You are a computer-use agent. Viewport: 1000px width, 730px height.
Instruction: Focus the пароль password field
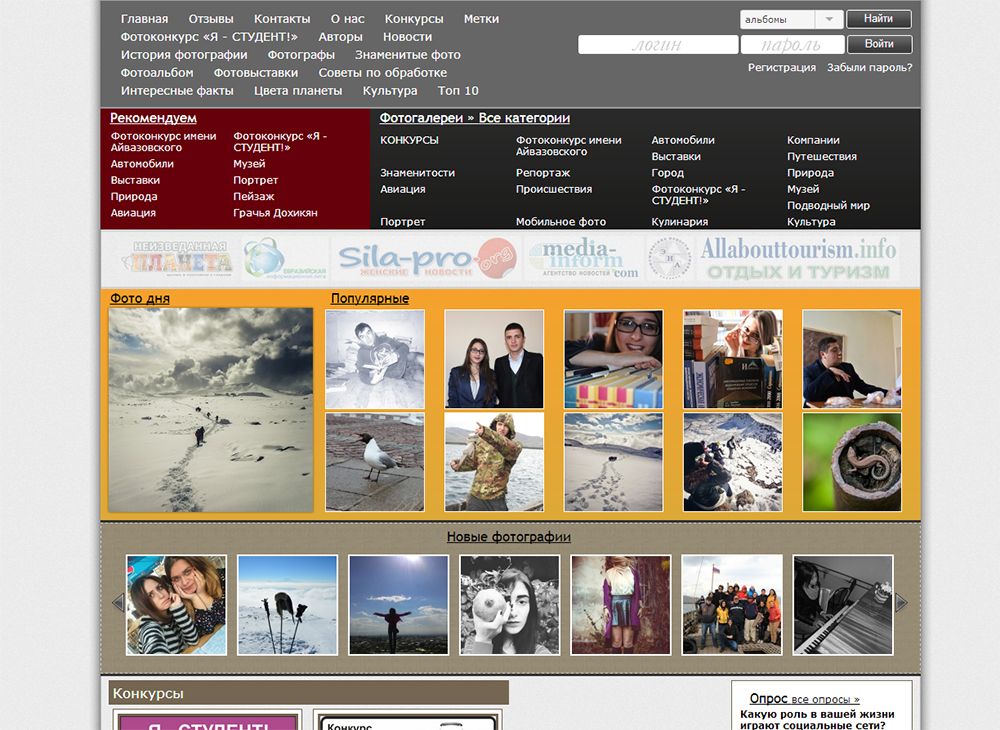(x=790, y=45)
